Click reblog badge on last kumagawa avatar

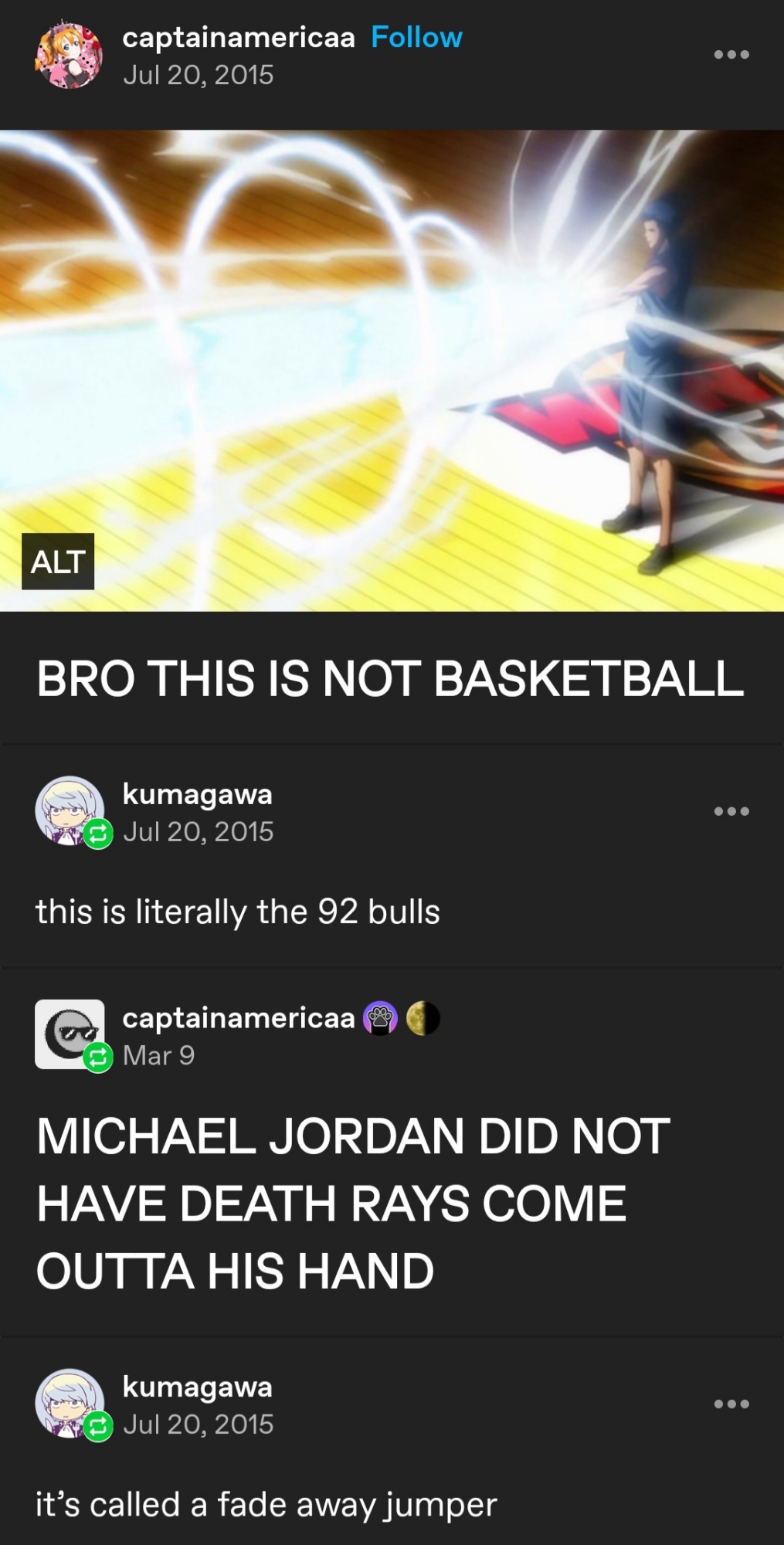pyautogui.click(x=98, y=1426)
